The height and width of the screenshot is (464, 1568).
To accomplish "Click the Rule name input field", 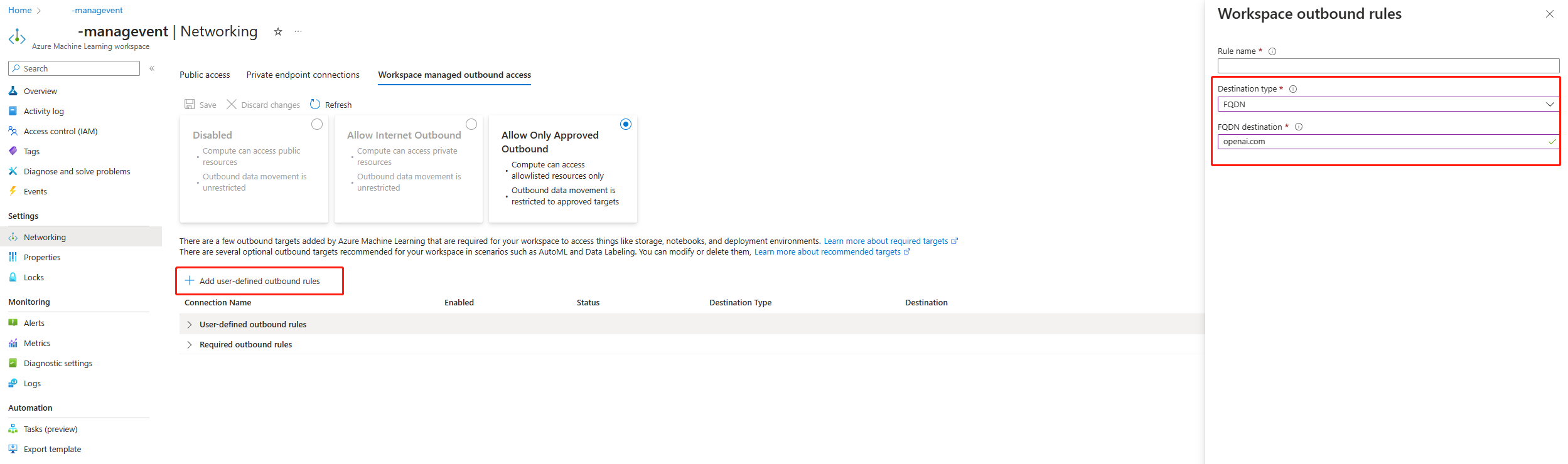I will 1388,66.
